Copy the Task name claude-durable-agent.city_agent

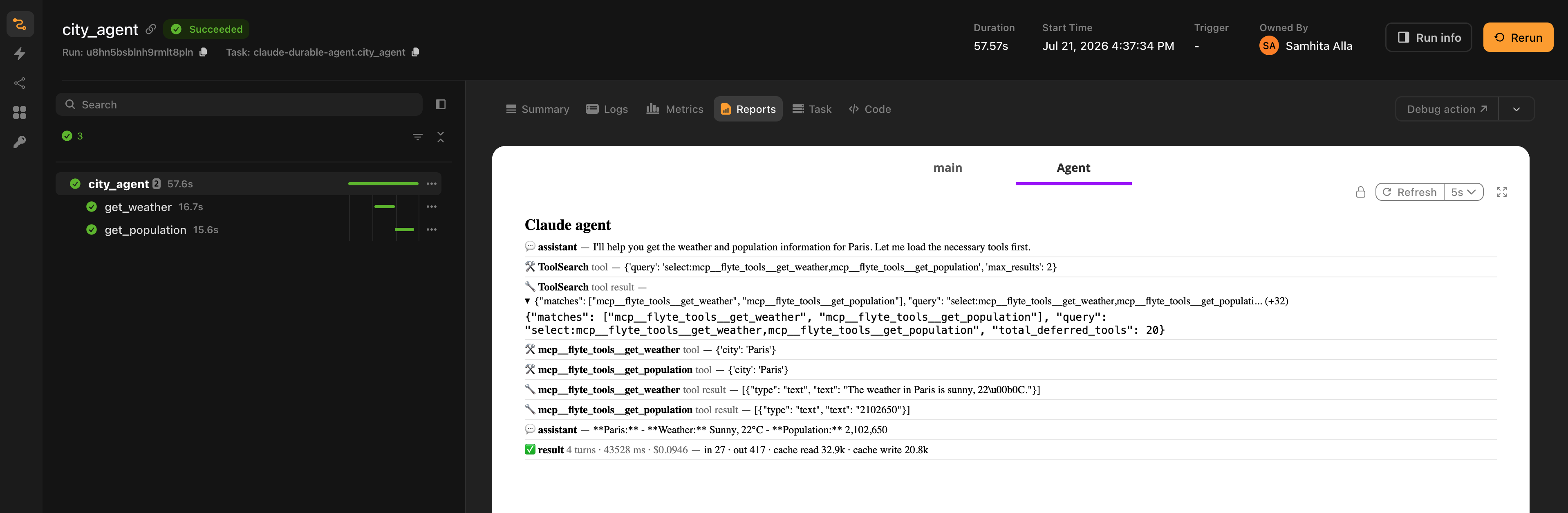(x=415, y=52)
